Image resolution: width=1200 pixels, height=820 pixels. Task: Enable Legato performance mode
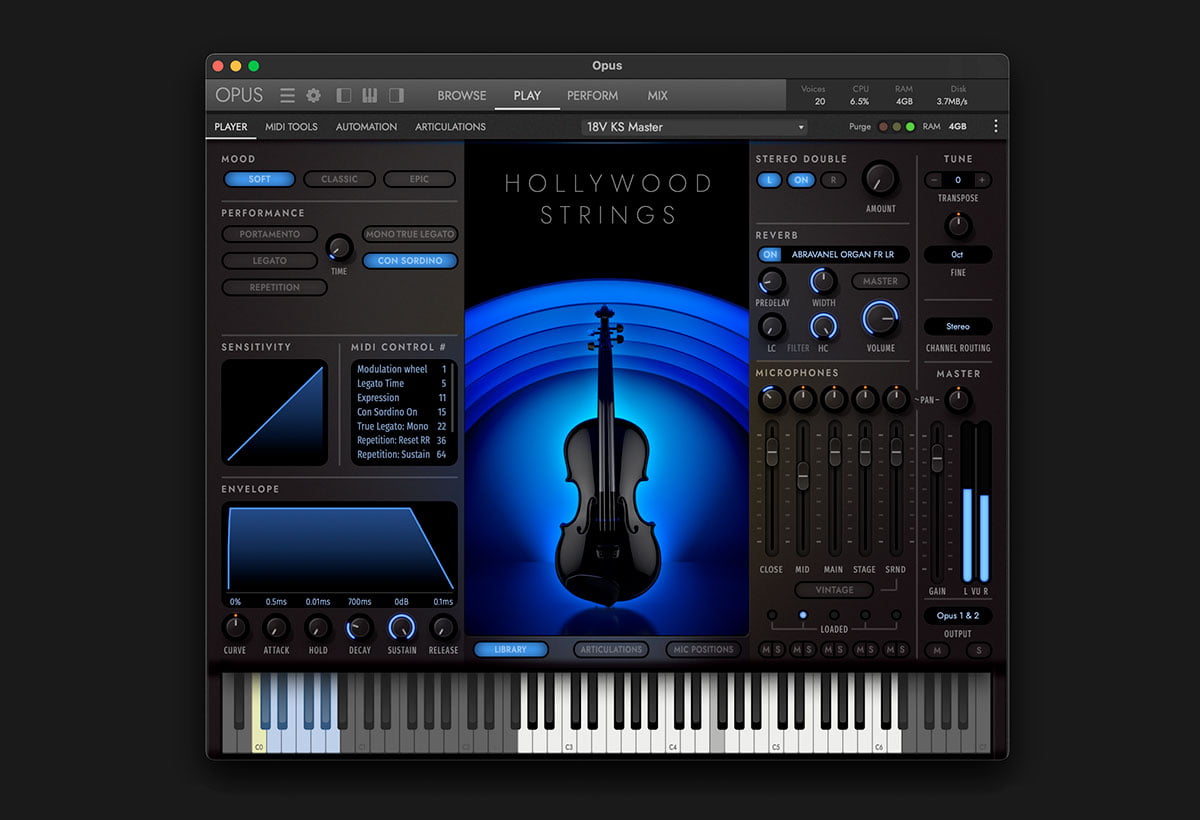coord(270,261)
